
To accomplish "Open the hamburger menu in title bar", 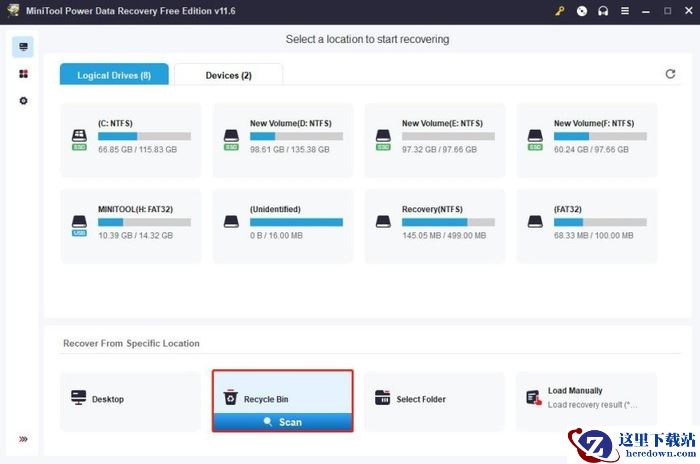I will coord(625,11).
